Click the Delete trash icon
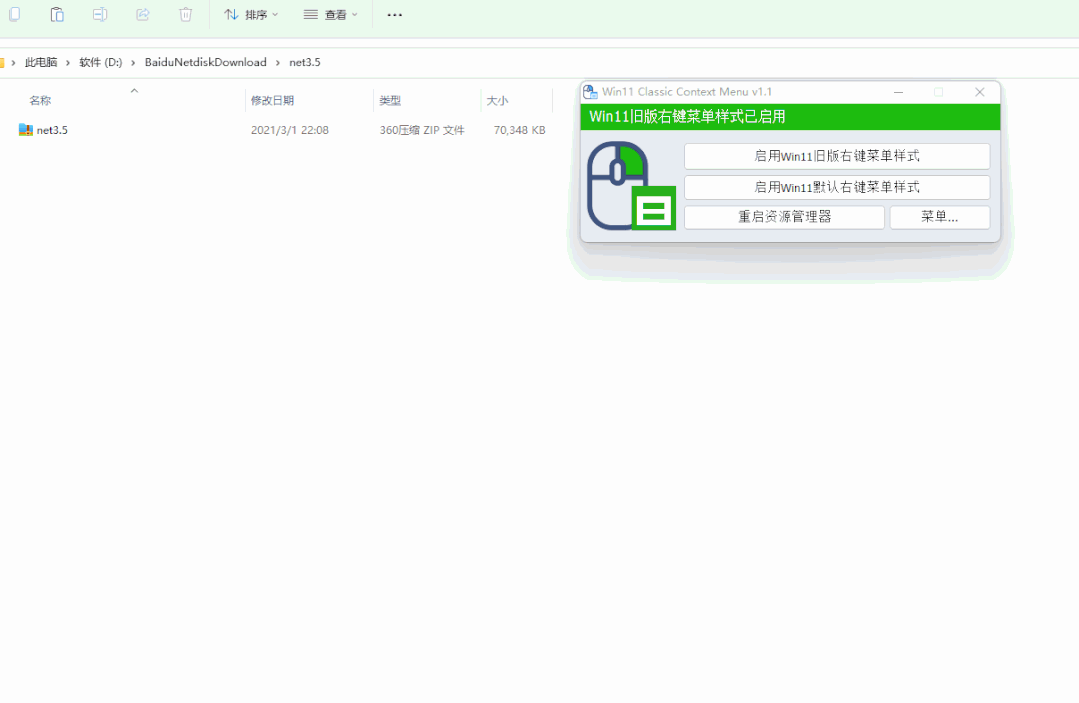The image size is (1079, 703). tap(185, 14)
